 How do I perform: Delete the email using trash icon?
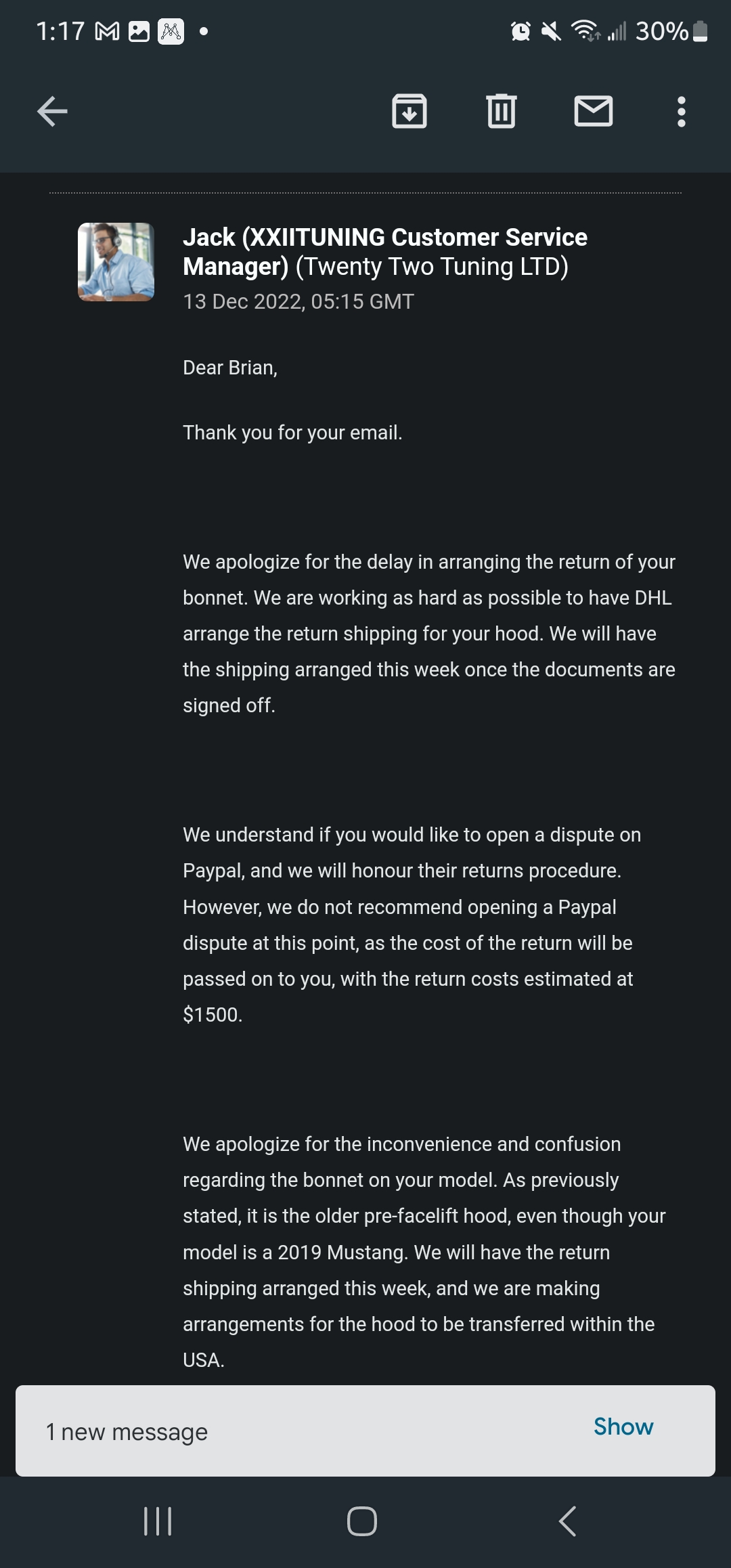click(502, 112)
